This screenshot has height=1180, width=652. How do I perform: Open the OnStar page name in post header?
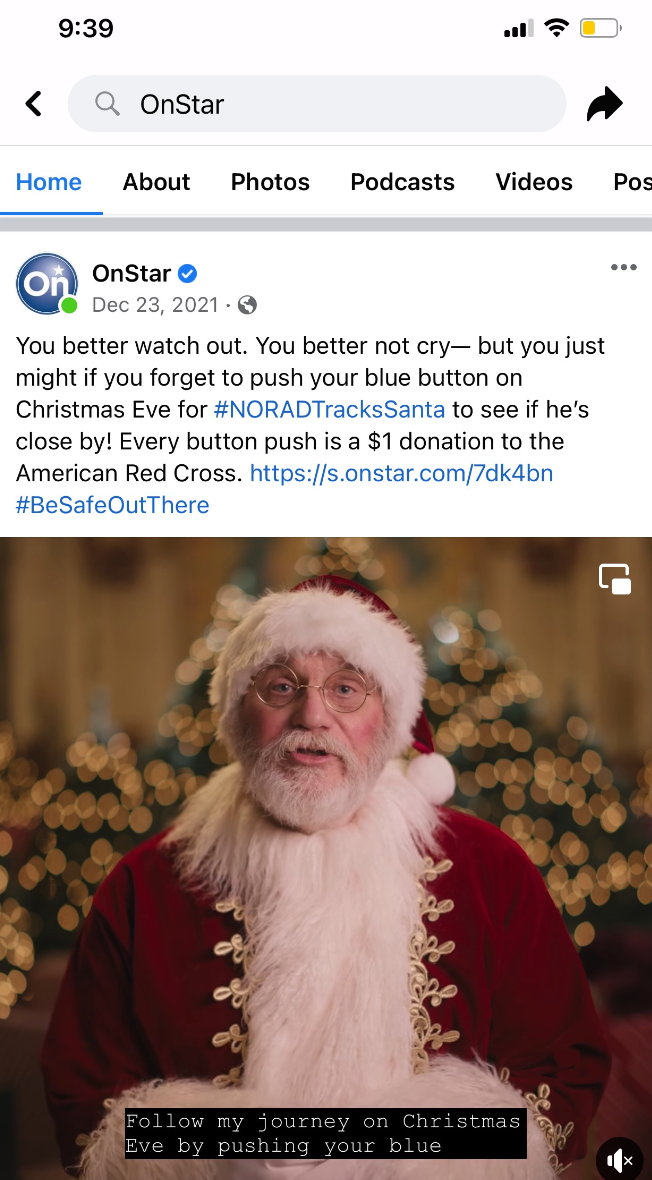pos(132,273)
